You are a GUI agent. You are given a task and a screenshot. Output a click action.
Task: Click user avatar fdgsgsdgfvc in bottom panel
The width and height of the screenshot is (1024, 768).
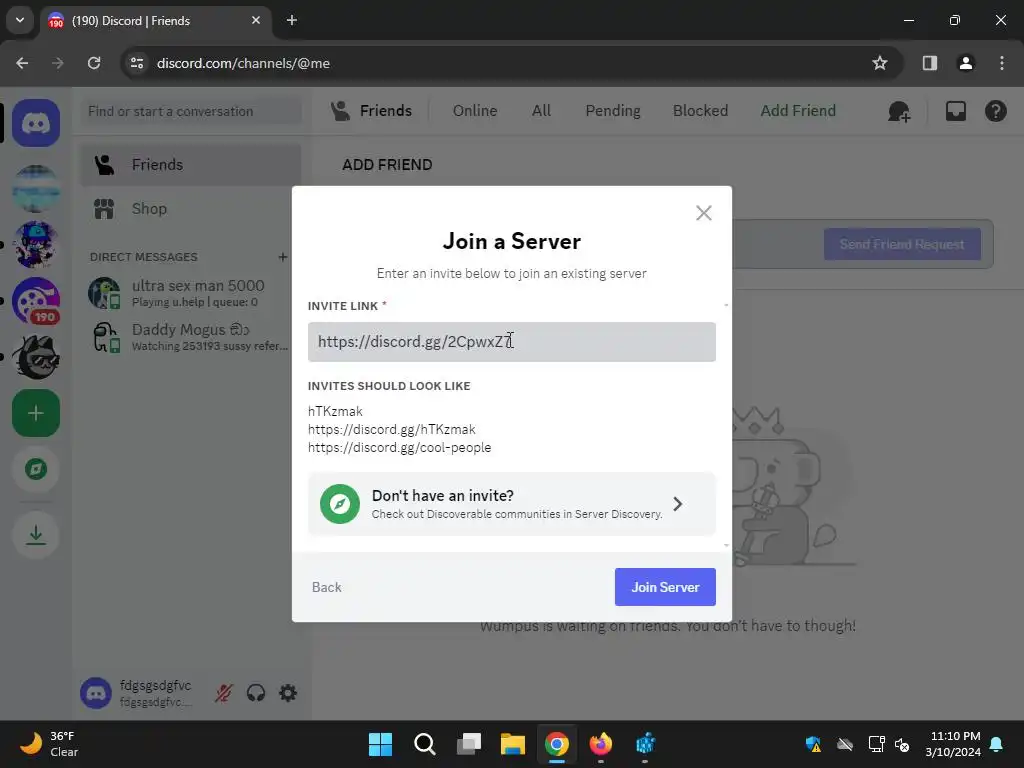pyautogui.click(x=96, y=693)
